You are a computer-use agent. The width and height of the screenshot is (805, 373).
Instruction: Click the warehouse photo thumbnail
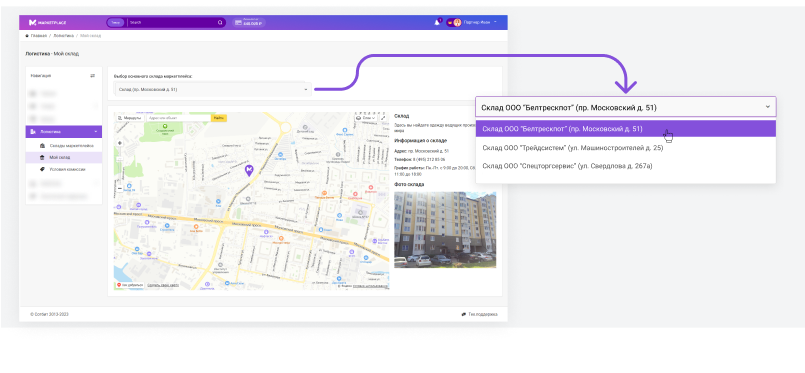445,230
